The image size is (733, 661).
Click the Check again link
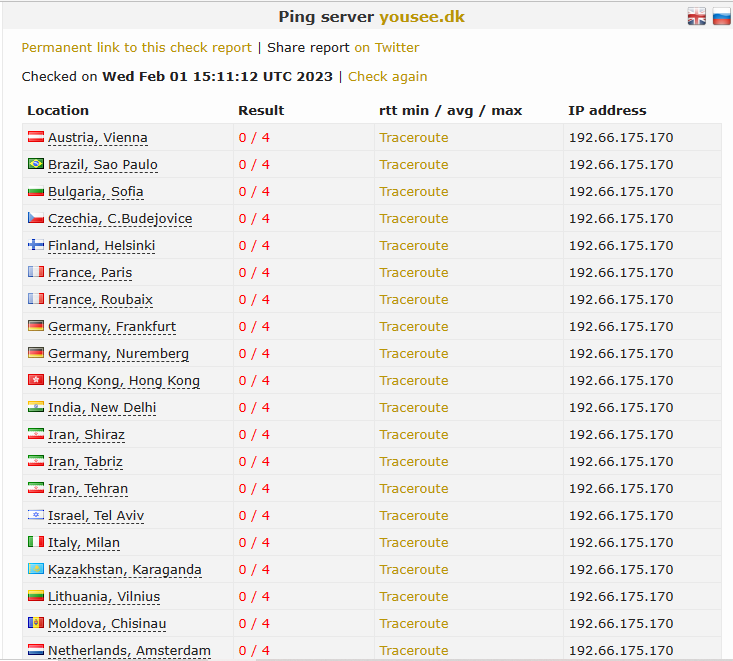point(388,77)
